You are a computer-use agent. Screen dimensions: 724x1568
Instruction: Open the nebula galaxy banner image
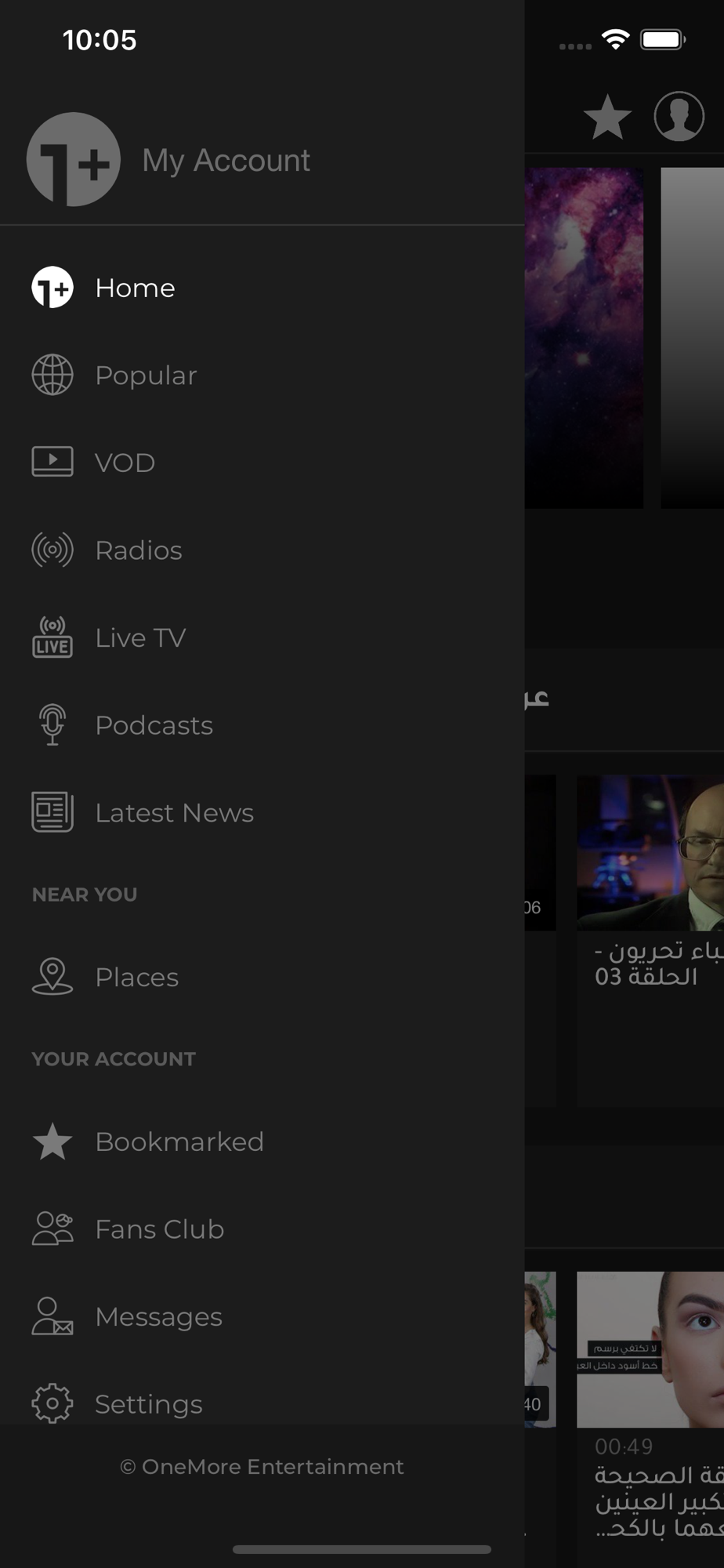584,337
